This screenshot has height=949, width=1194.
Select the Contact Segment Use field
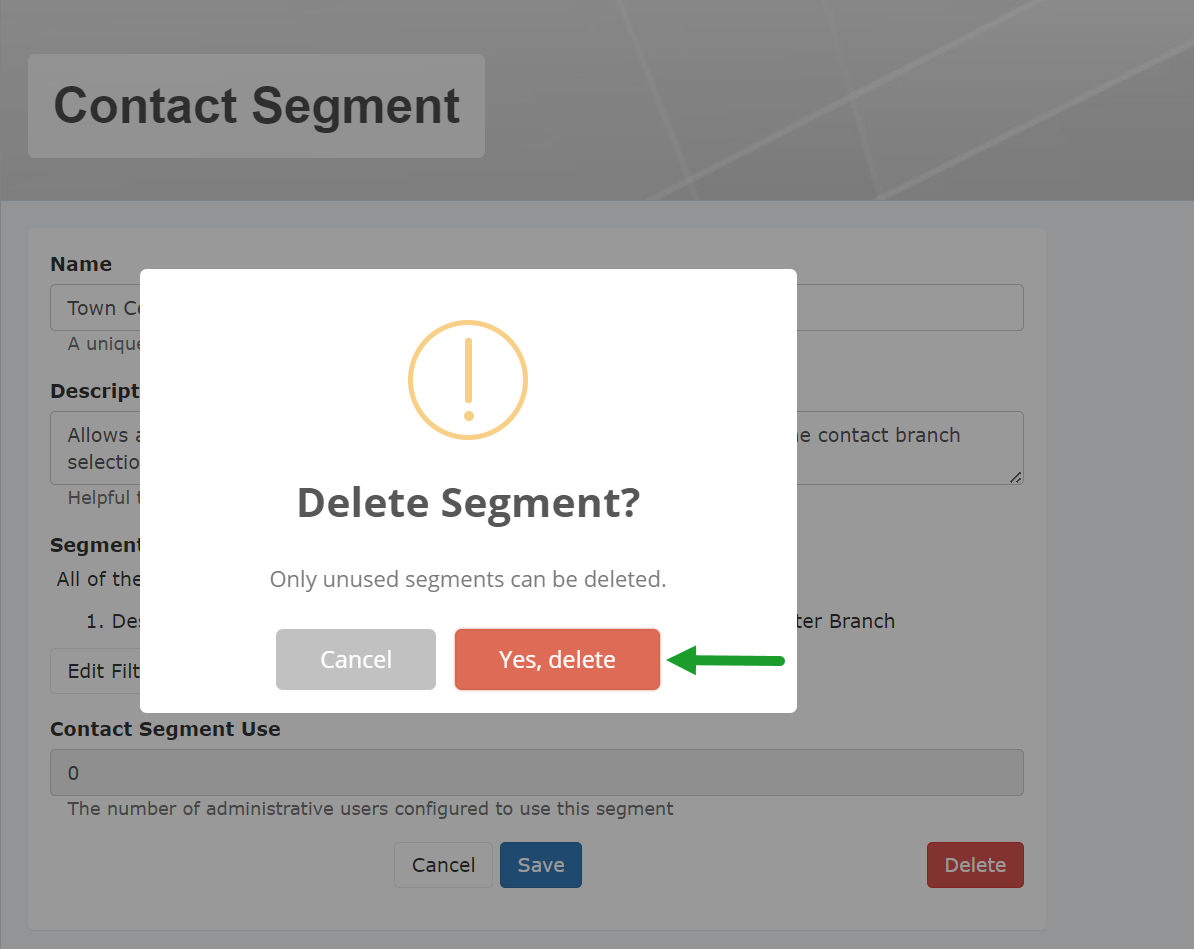tap(537, 772)
